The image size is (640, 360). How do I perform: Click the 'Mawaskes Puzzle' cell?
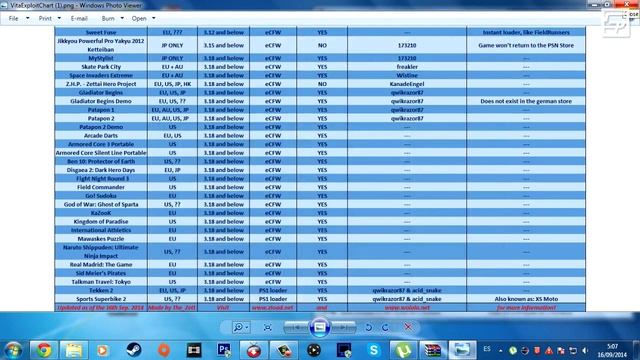[x=101, y=238]
